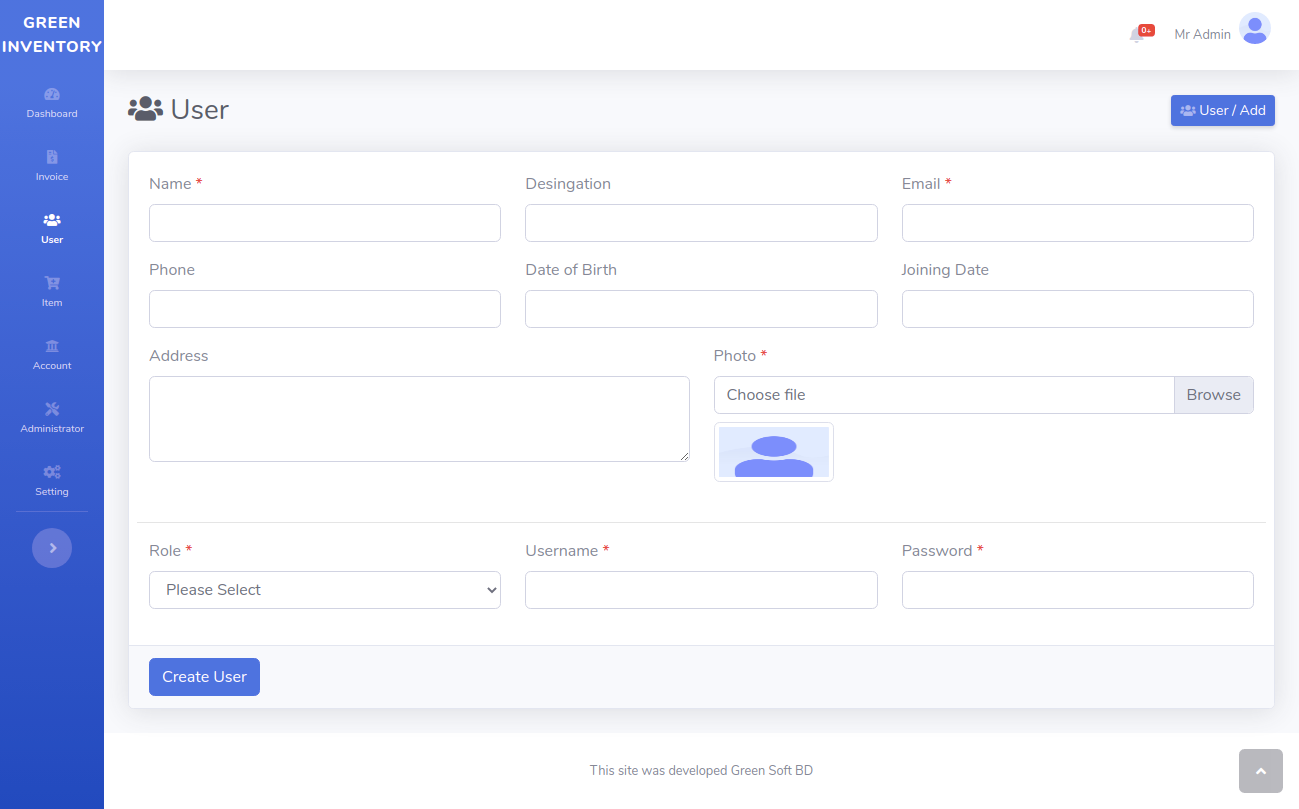Screen dimensions: 1299x809
Task: Select the Item shopping cart icon
Action: click(x=52, y=283)
